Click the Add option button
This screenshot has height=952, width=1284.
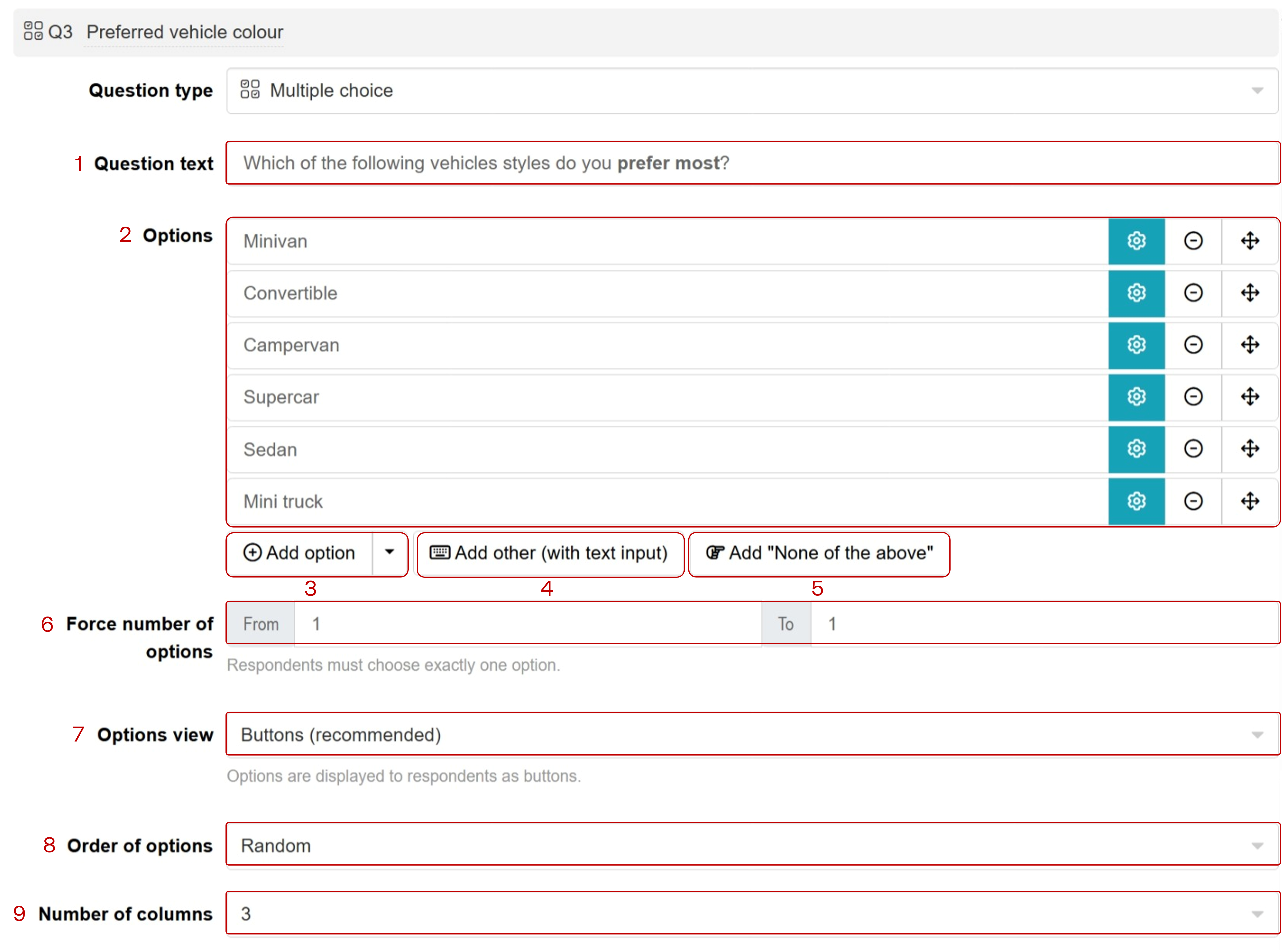coord(300,553)
